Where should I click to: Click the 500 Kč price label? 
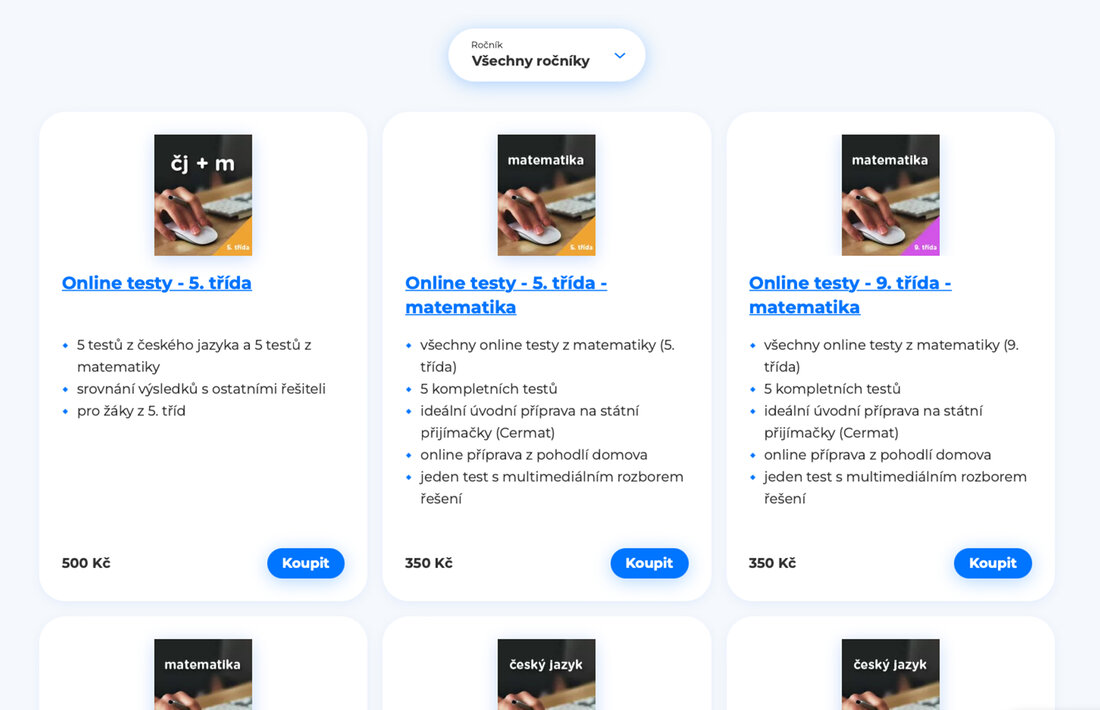86,563
